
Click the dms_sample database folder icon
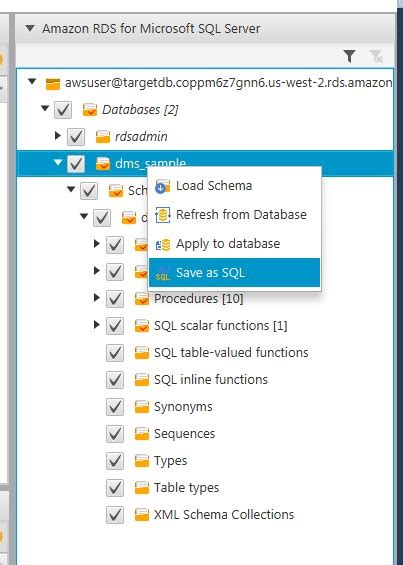point(103,164)
